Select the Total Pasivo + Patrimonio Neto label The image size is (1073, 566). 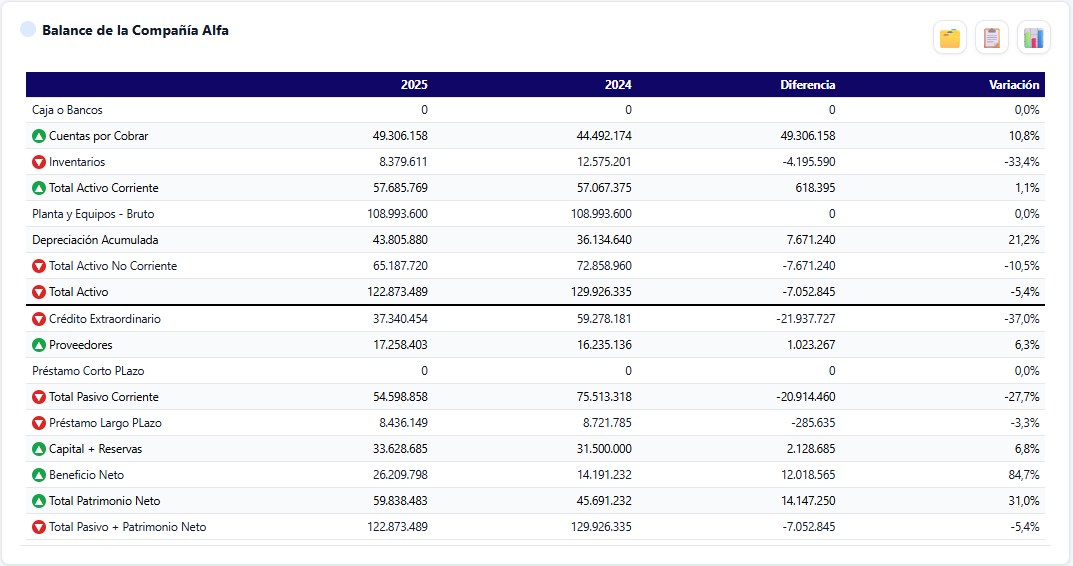coord(128,527)
